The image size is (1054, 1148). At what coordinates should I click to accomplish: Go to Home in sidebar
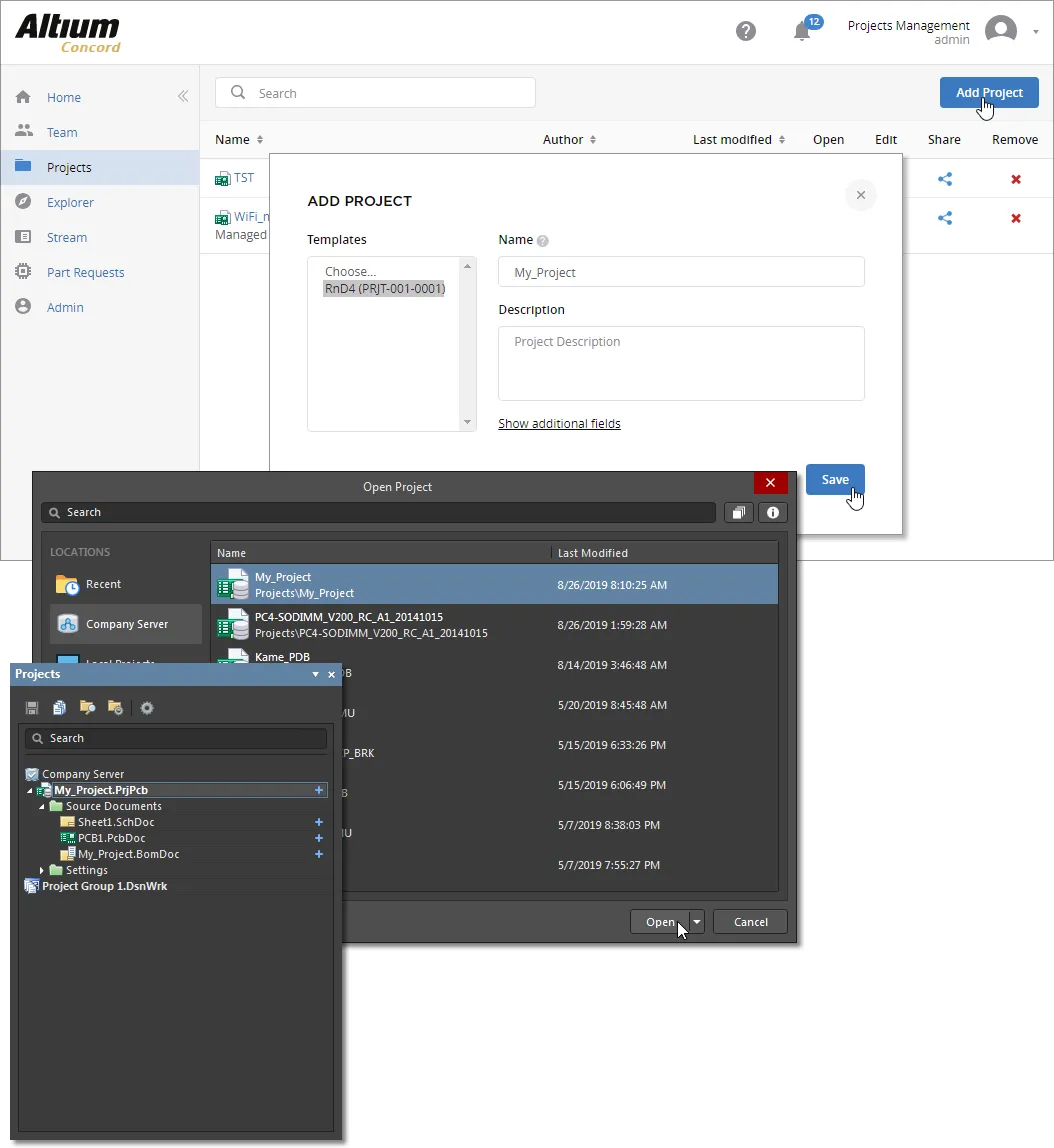(x=64, y=97)
